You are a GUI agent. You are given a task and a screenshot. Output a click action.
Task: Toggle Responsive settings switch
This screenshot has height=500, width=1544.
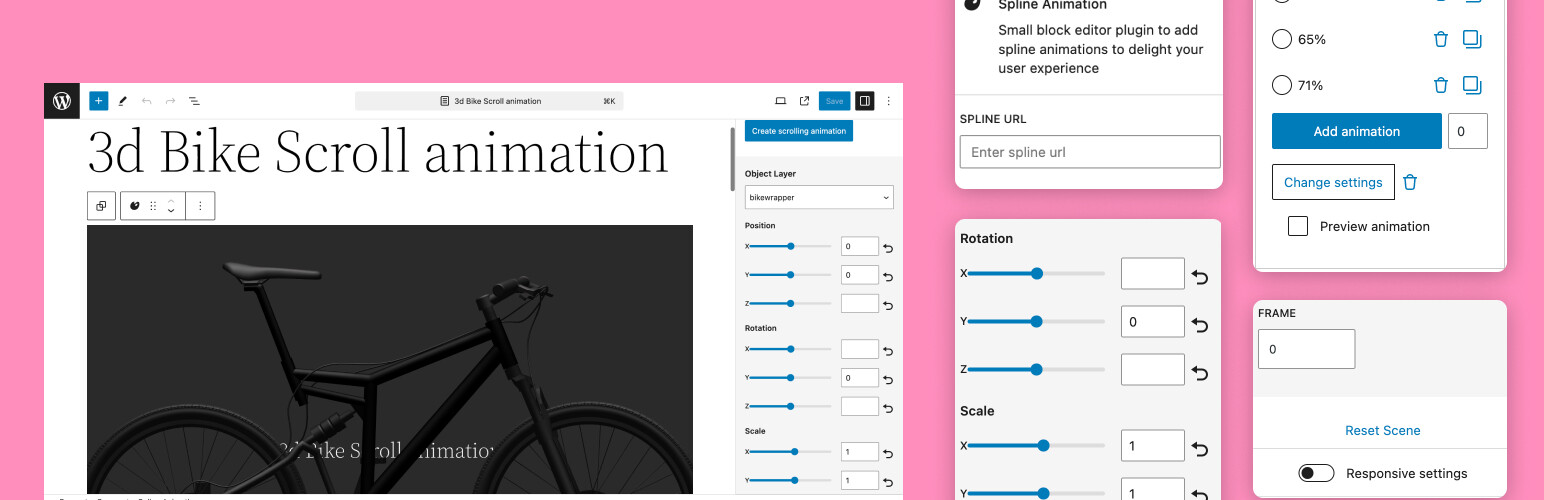[1316, 473]
